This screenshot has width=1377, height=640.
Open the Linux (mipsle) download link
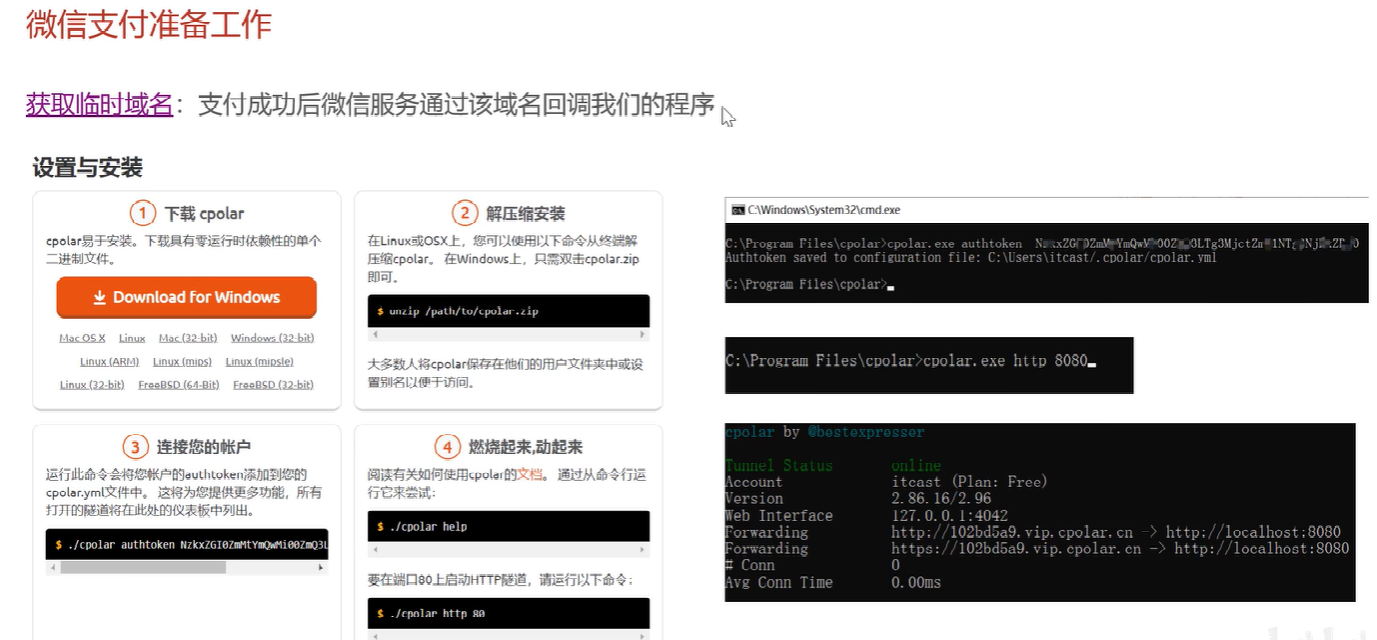point(259,361)
